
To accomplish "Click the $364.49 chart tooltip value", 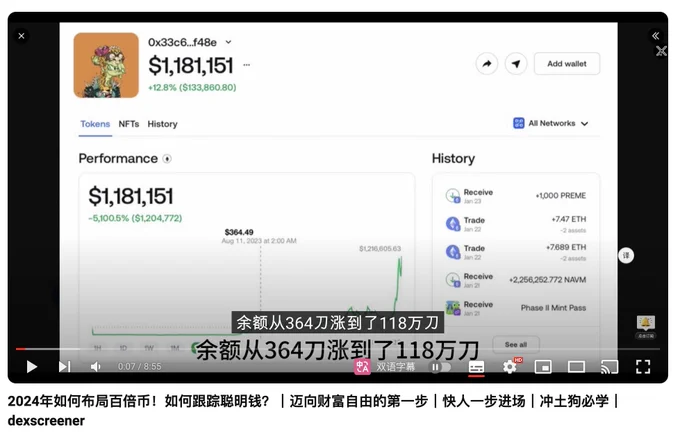I will (239, 232).
